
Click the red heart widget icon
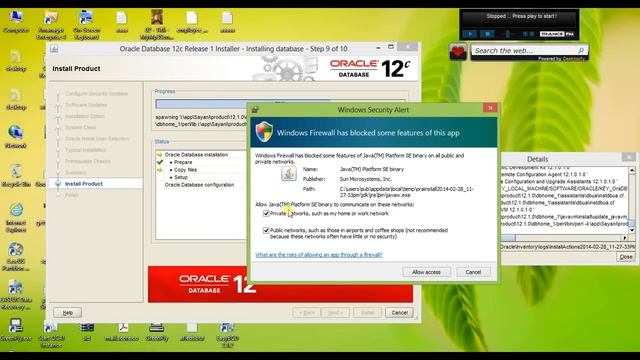(458, 52)
